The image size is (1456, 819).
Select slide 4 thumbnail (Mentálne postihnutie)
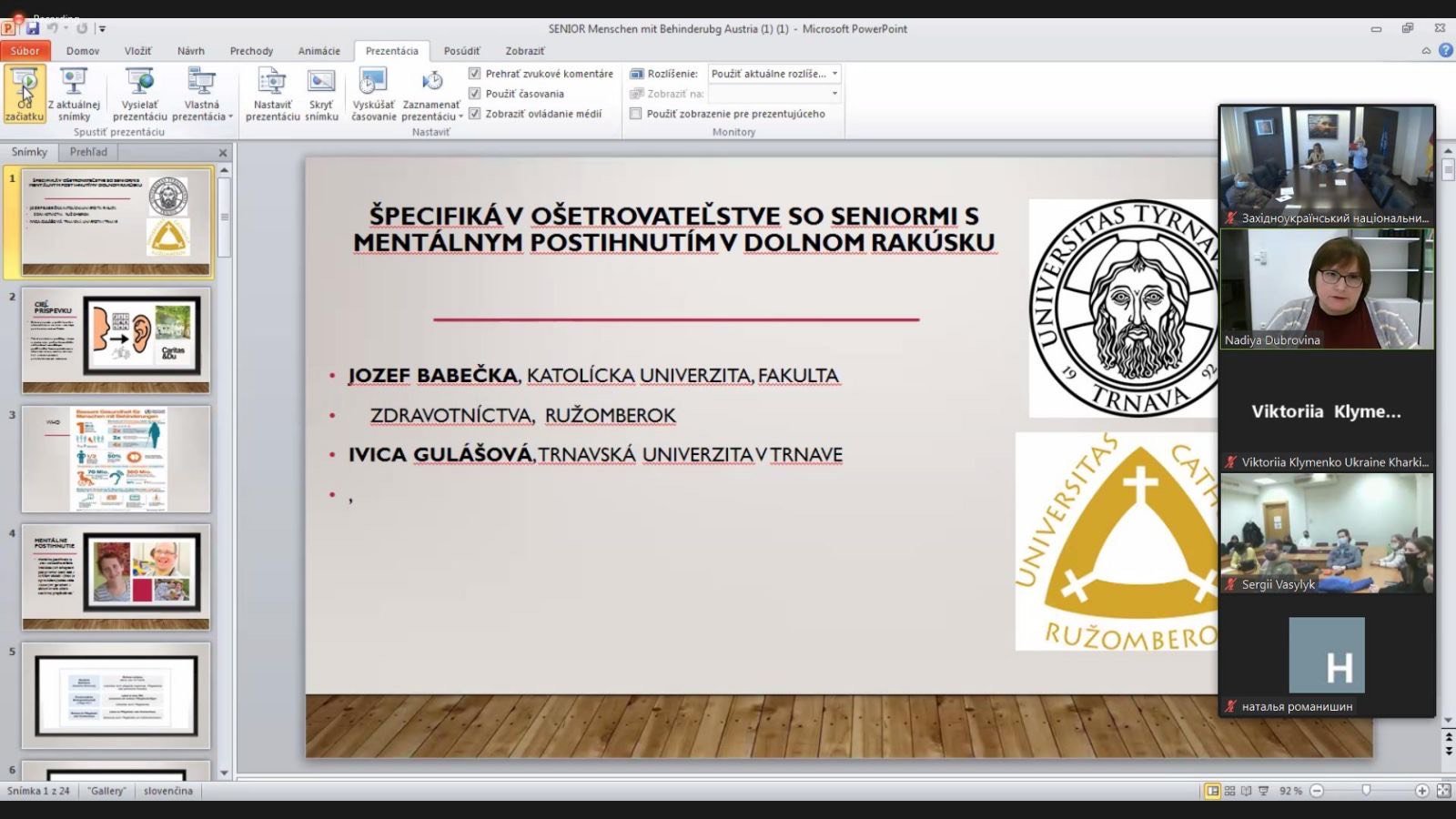(116, 577)
